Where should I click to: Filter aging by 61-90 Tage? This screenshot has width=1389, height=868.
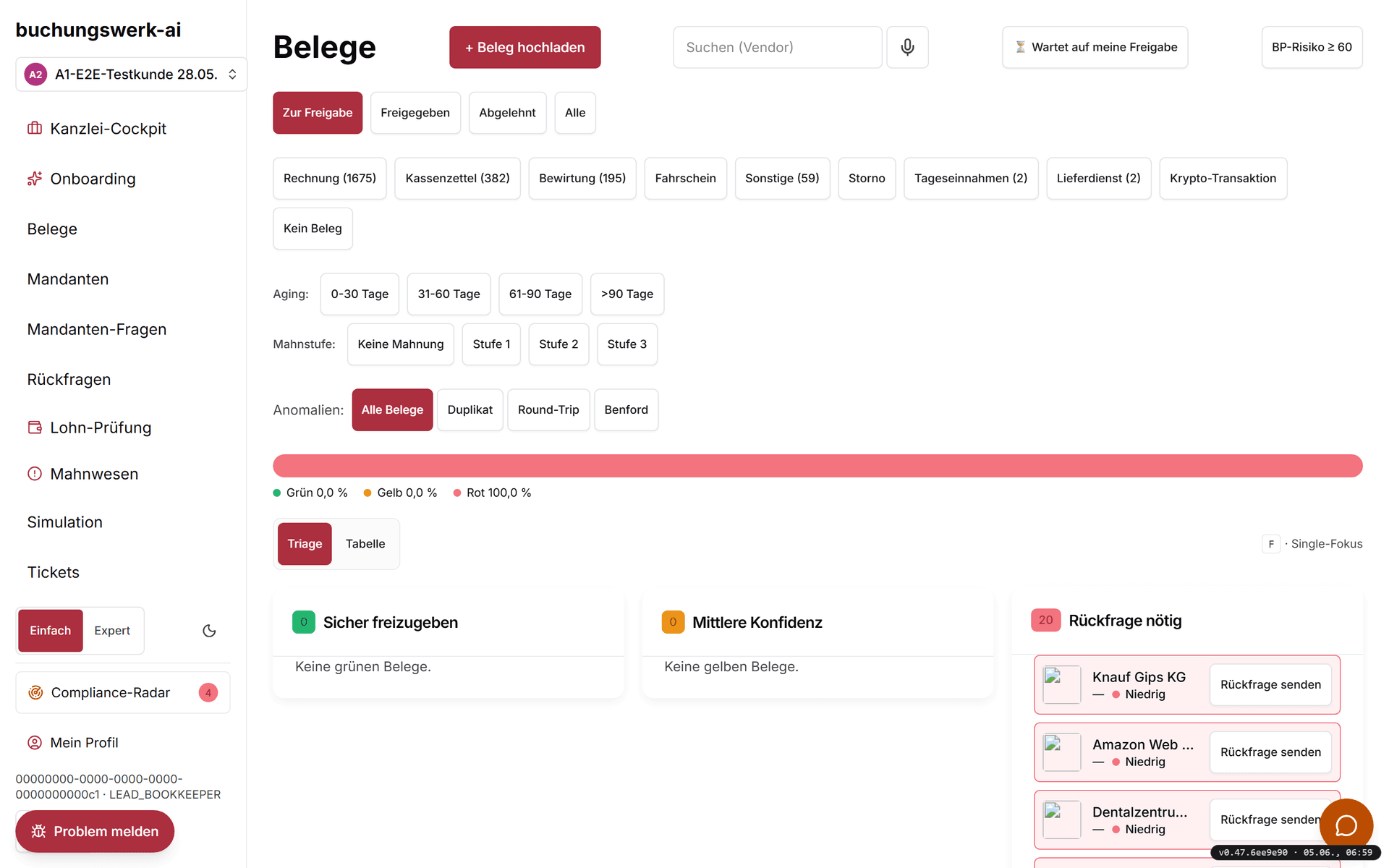540,294
